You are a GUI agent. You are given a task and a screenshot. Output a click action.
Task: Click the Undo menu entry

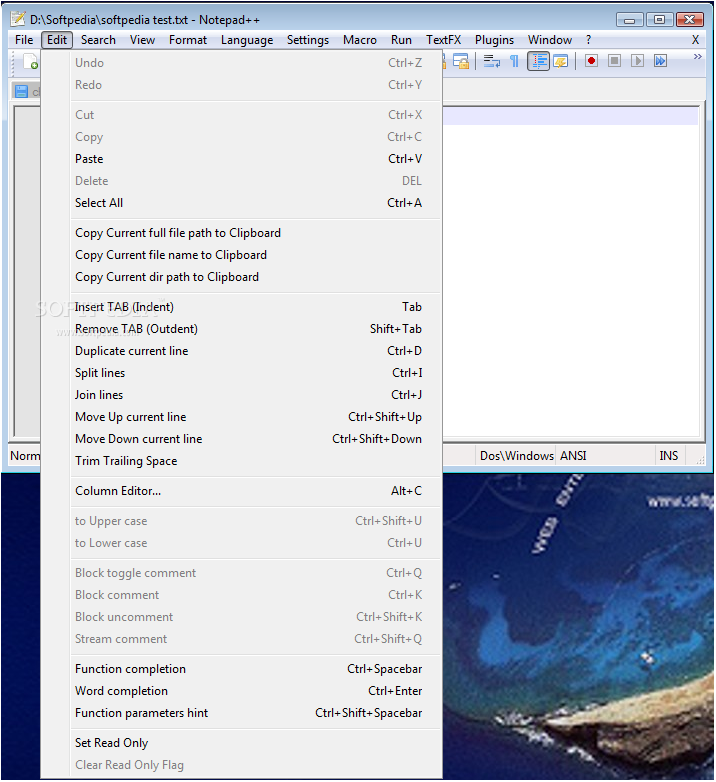[242, 63]
